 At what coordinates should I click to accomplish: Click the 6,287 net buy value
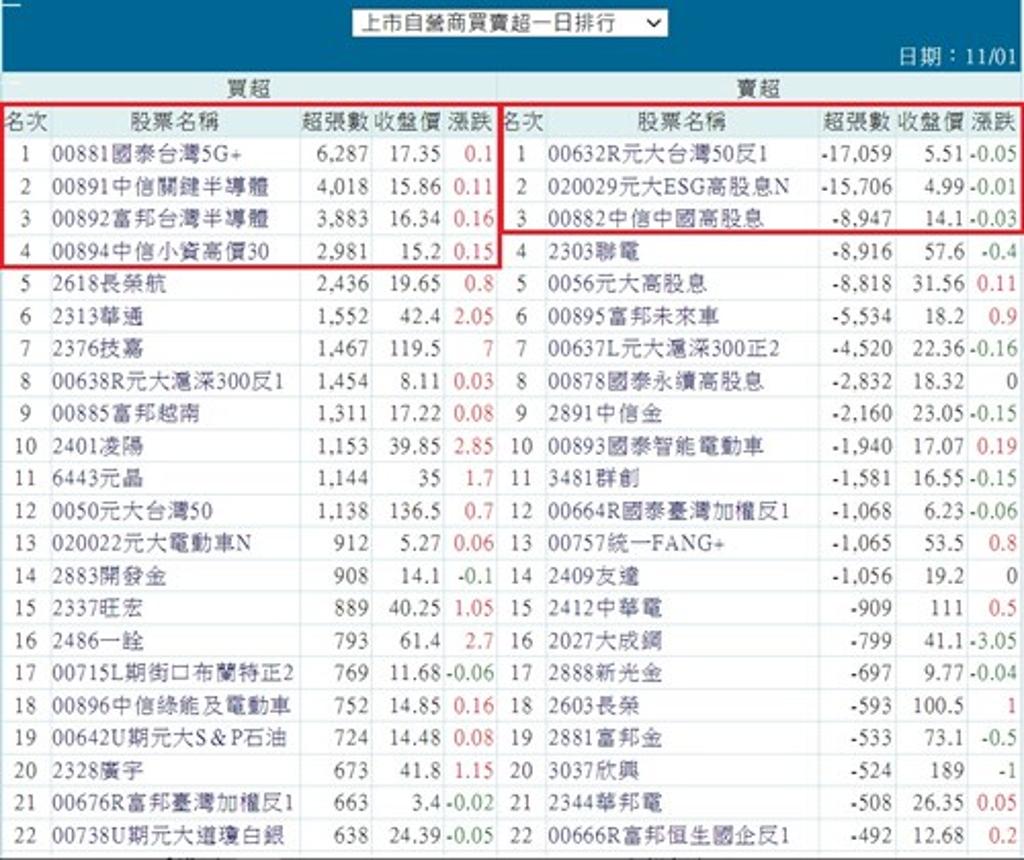pyautogui.click(x=342, y=154)
